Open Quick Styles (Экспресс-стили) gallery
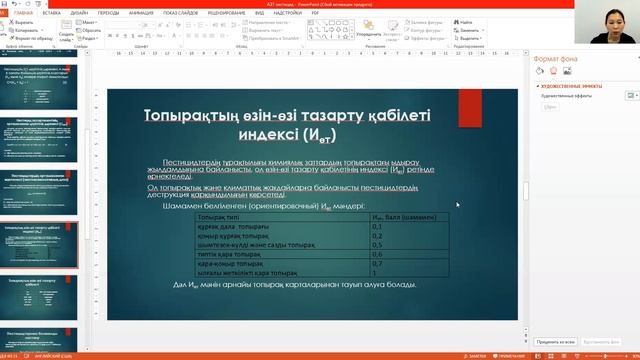This screenshot has width=640, height=360. (392, 30)
